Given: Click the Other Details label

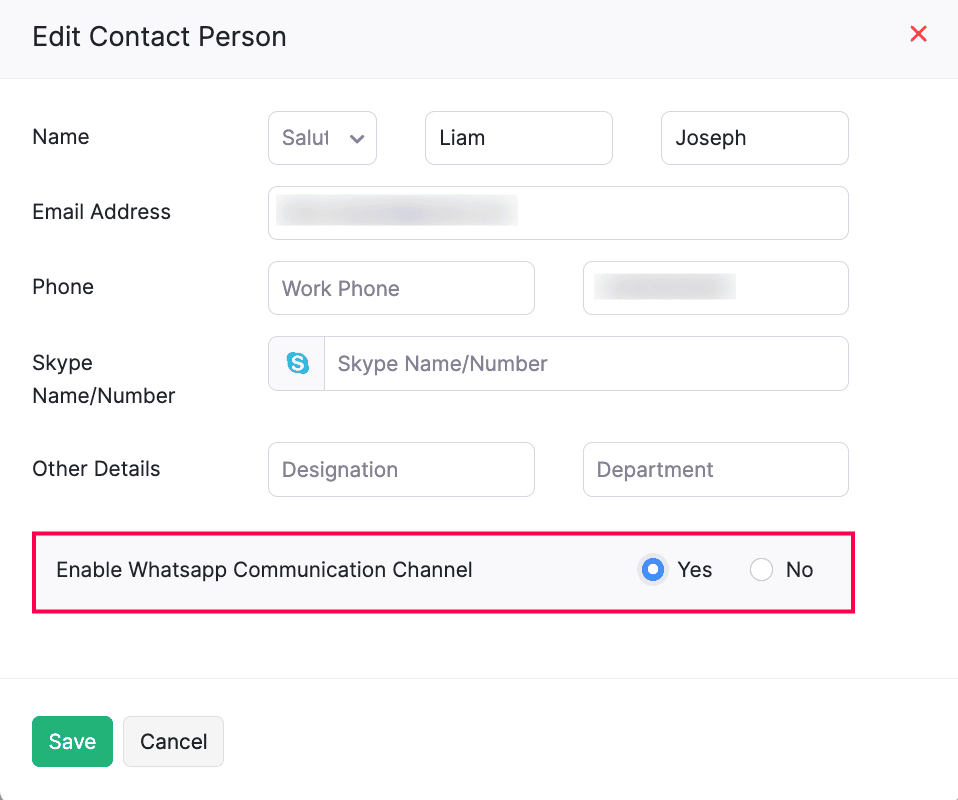Looking at the screenshot, I should coord(96,468).
